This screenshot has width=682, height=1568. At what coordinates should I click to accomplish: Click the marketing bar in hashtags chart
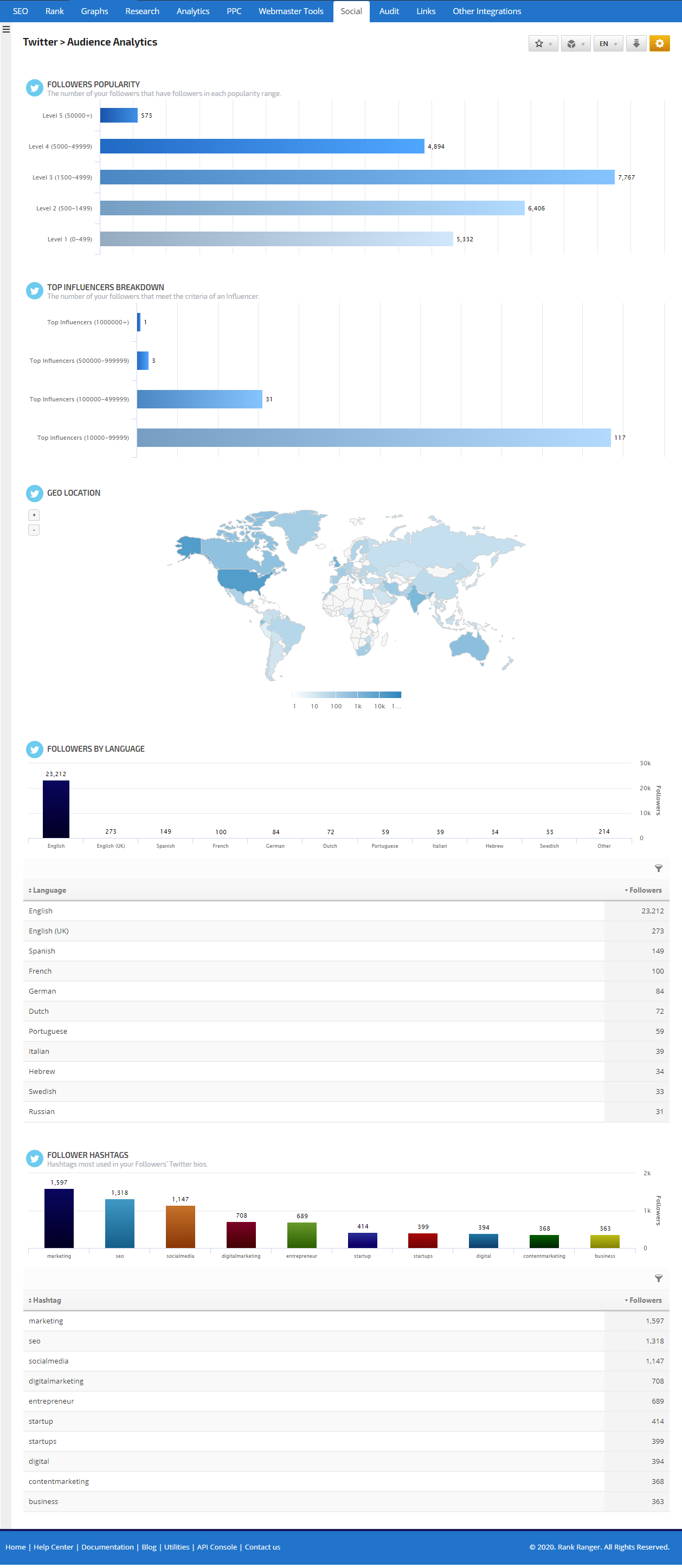tap(59, 1218)
